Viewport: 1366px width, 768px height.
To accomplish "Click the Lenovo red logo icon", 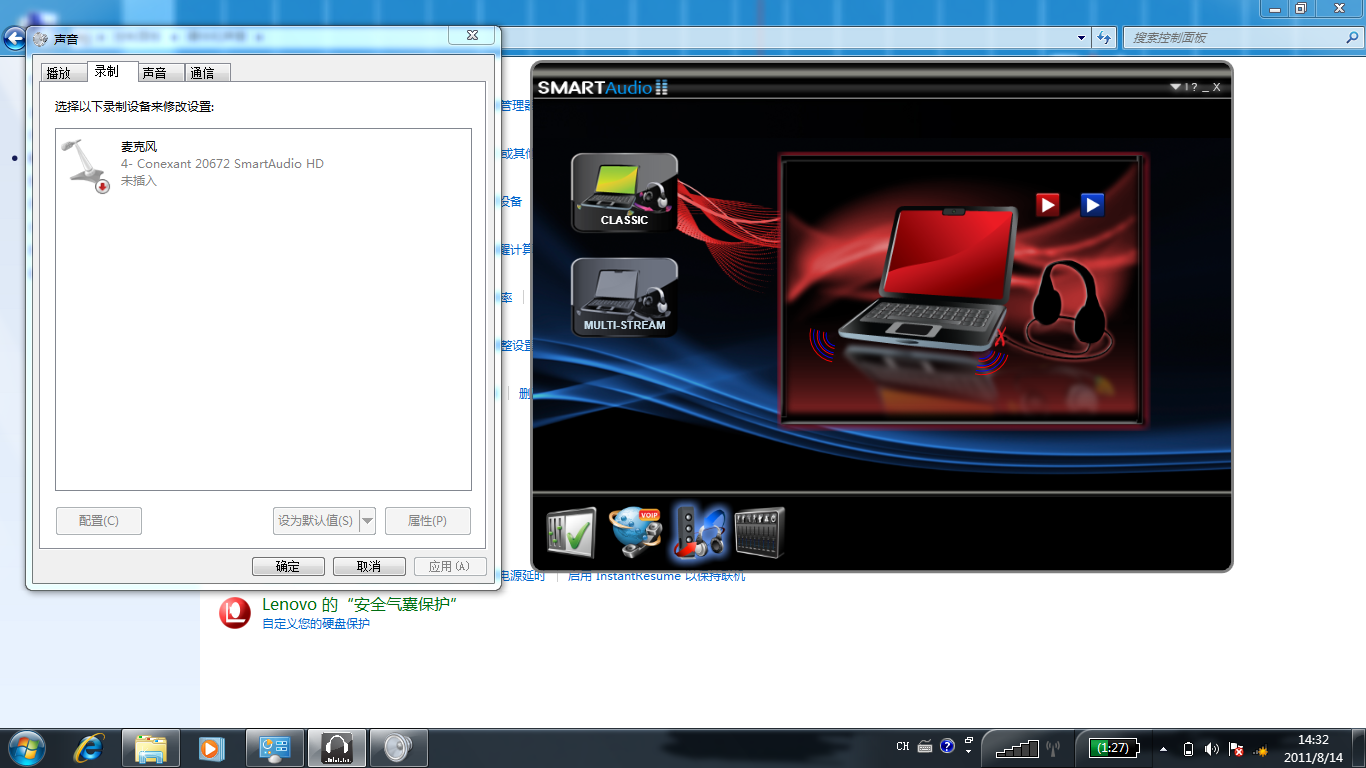I will [235, 612].
